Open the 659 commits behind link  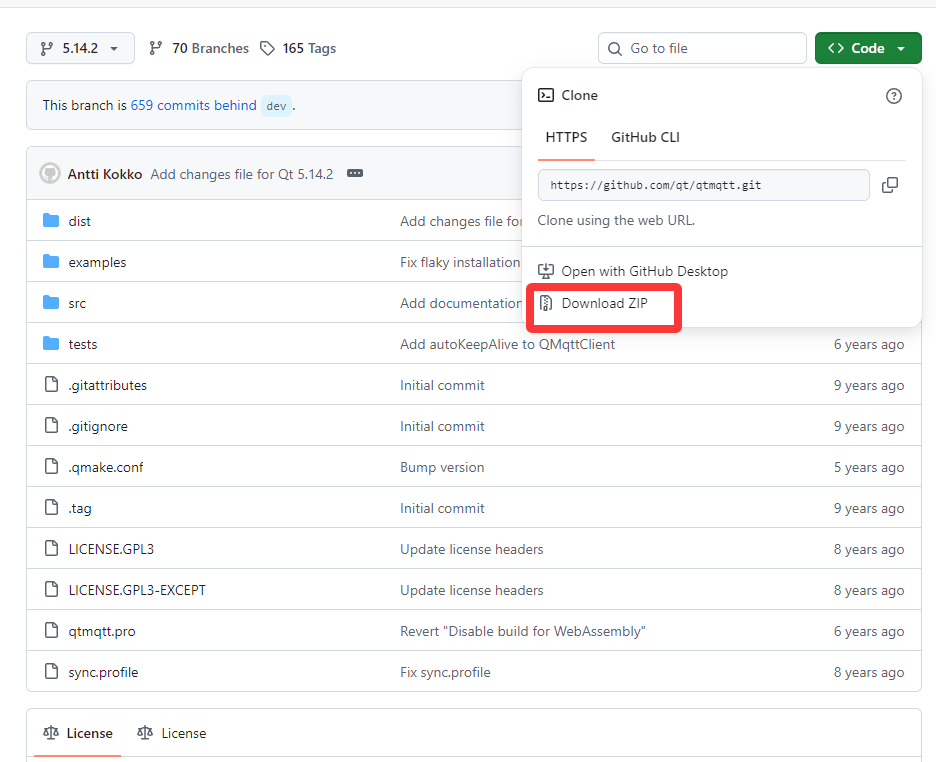(x=193, y=105)
